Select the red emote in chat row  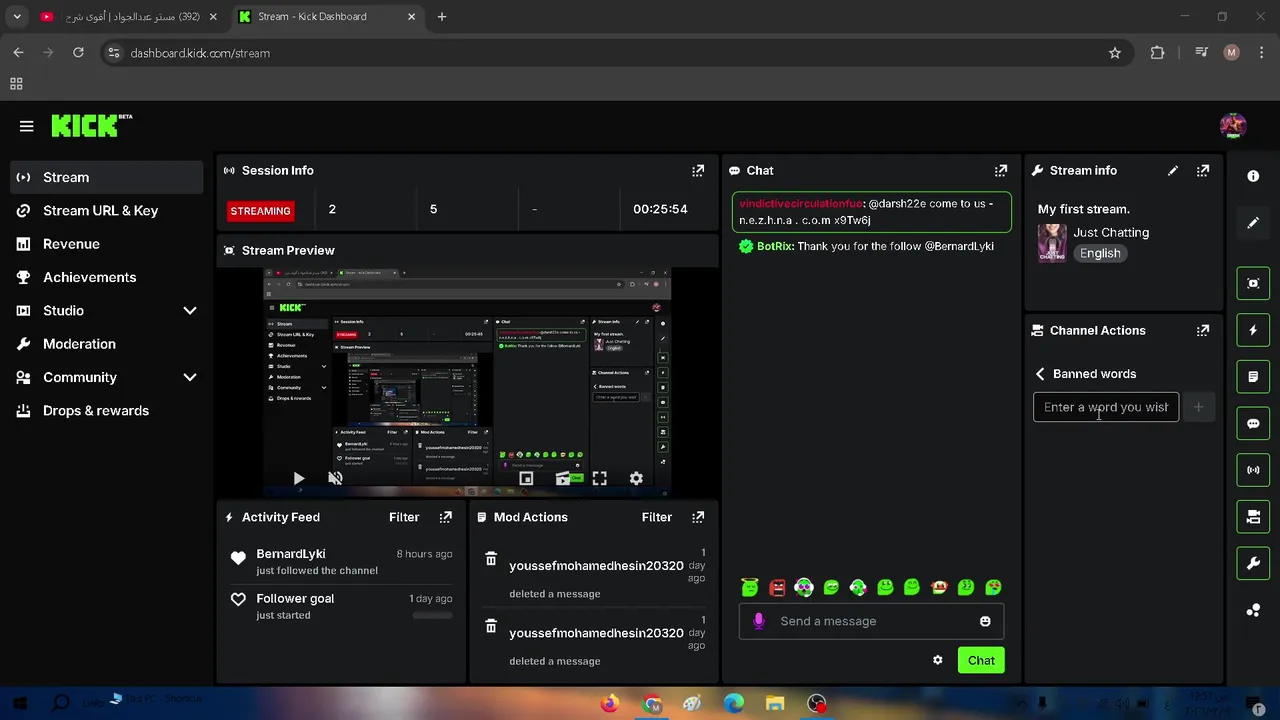[777, 588]
